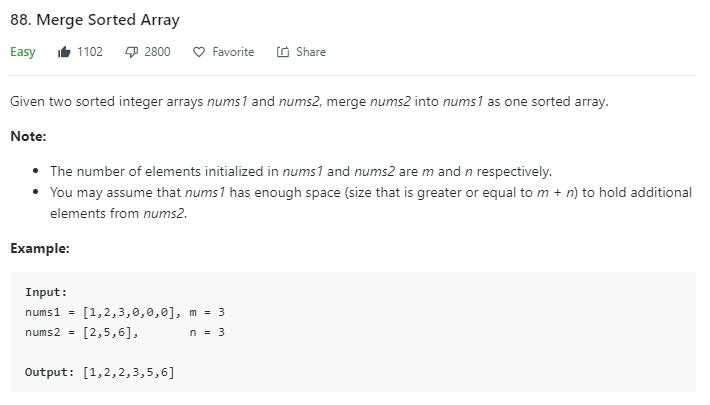Click the problem description sentence
The image size is (710, 405).
309,101
